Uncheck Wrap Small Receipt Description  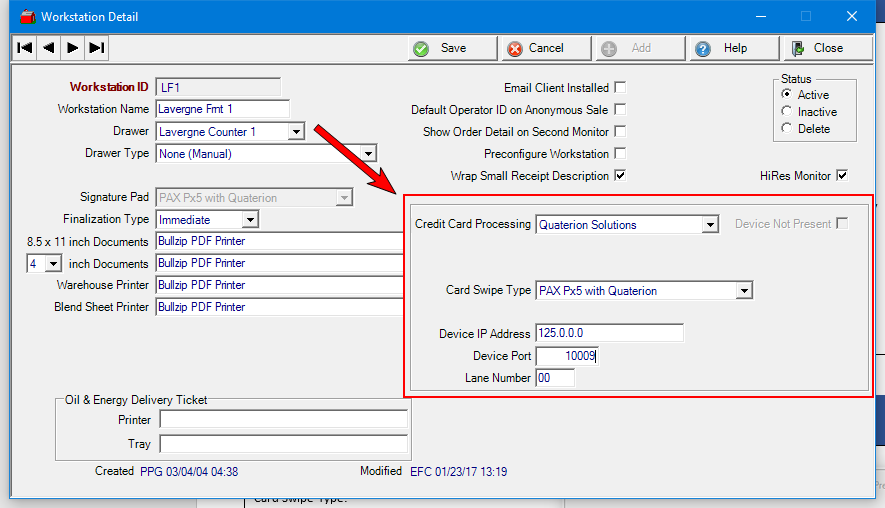pyautogui.click(x=620, y=176)
